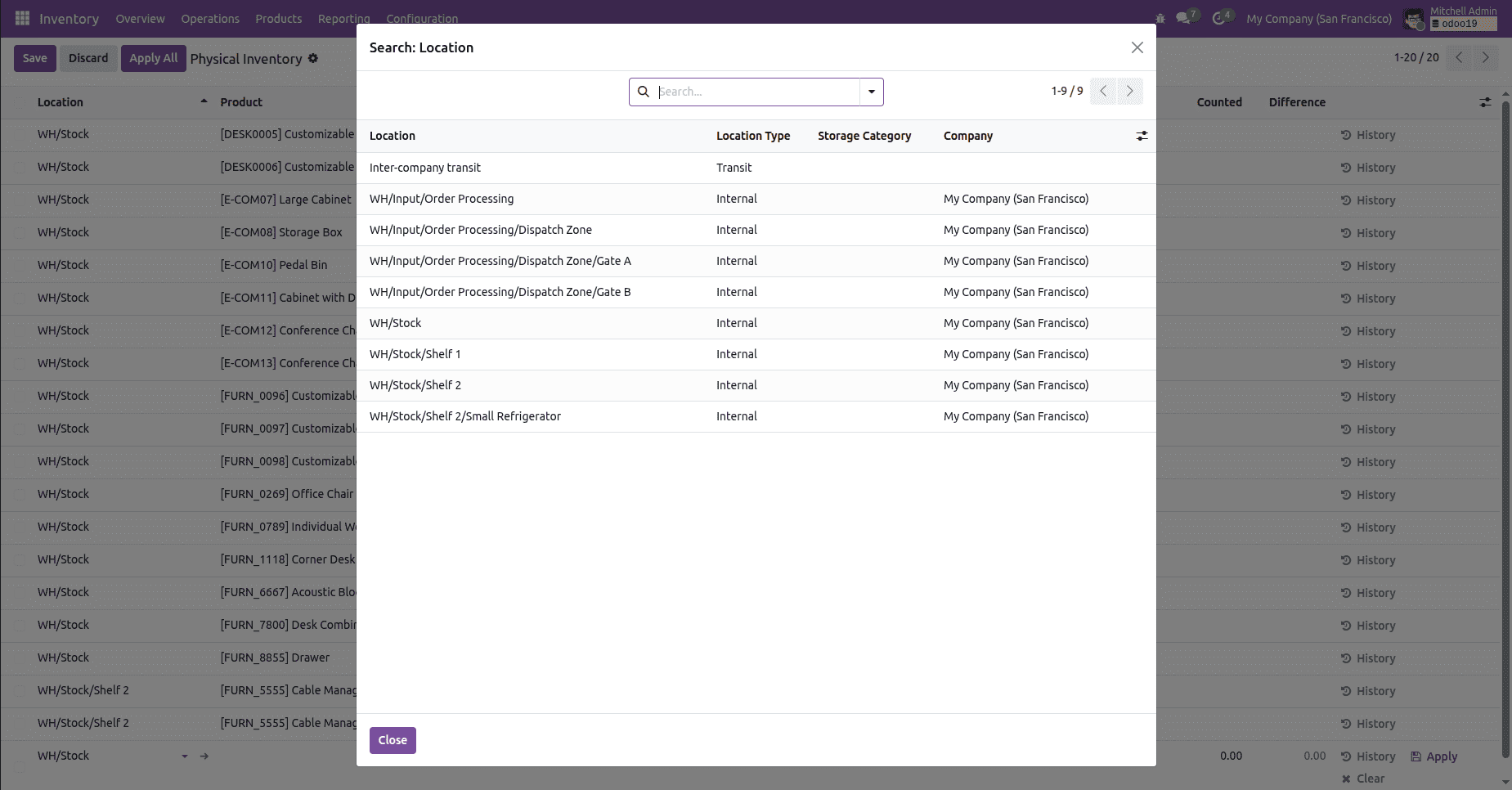Viewport: 1512px width, 790px height.
Task: Open the apps grid home menu icon
Action: tap(22, 18)
